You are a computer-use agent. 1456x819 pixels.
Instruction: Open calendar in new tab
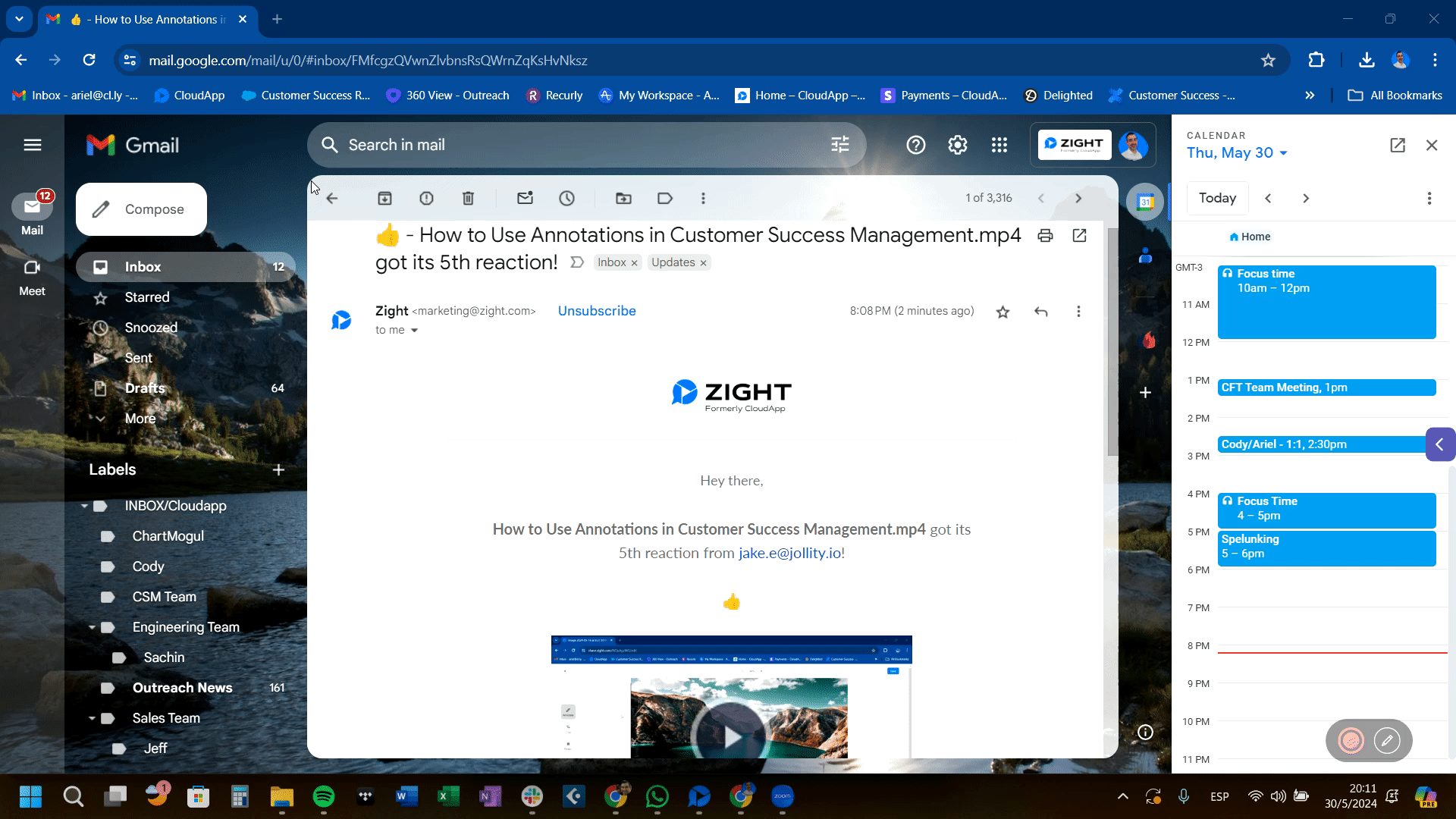click(1398, 145)
